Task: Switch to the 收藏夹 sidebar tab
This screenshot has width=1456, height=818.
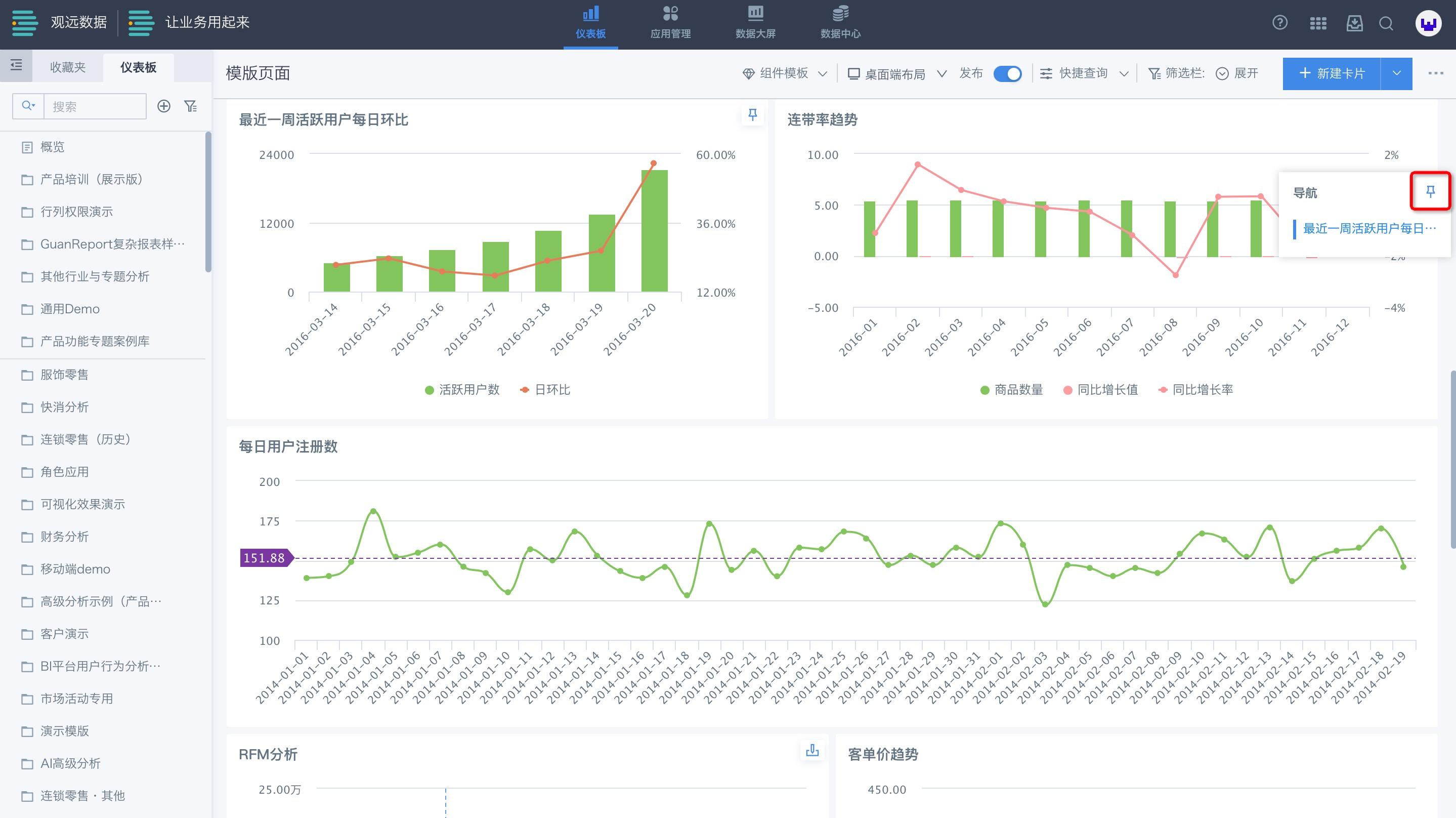Action: click(68, 67)
